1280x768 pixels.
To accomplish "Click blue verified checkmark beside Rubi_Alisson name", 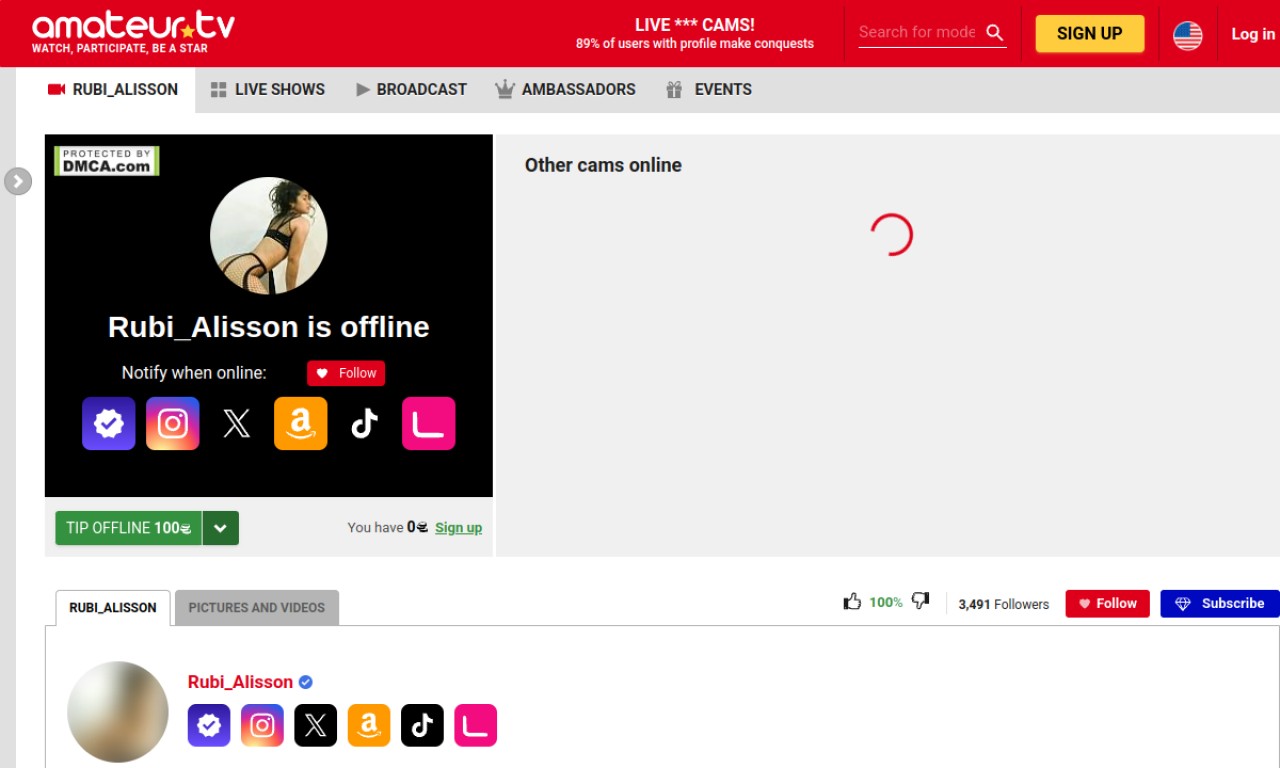I will point(306,682).
